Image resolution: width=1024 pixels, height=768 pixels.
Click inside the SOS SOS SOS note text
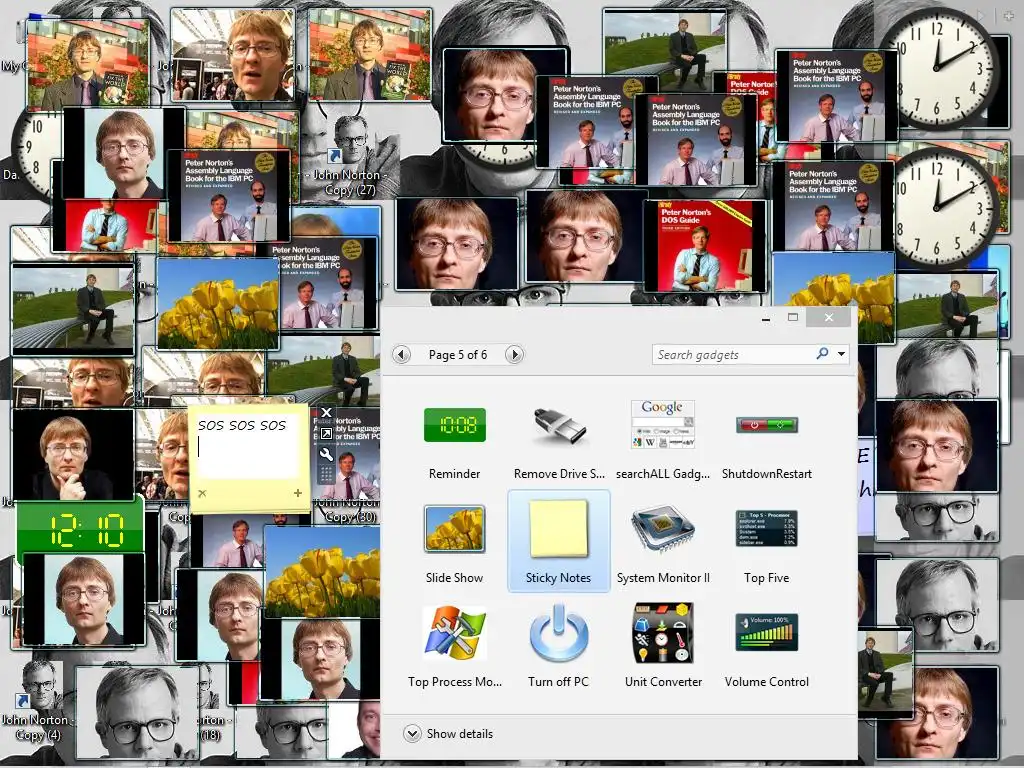pos(242,426)
